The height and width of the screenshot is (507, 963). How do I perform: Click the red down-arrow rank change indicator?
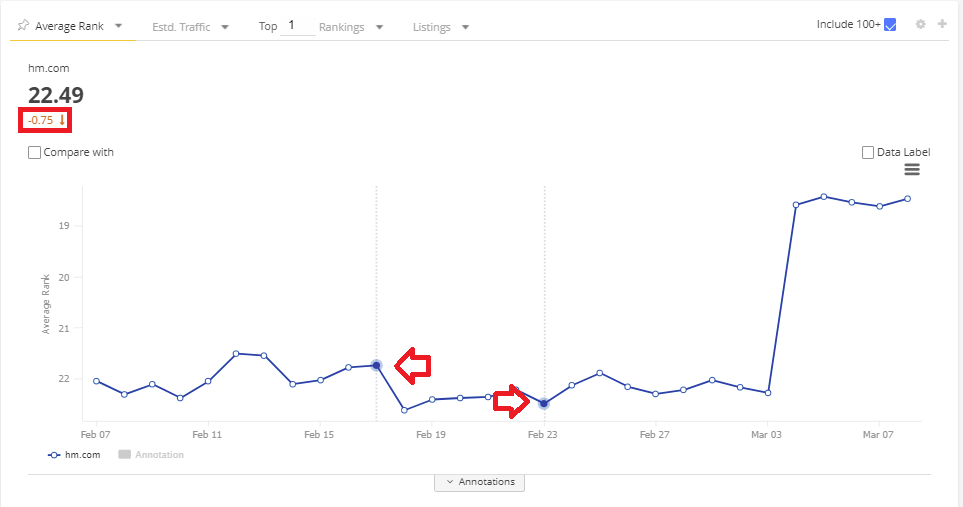point(62,120)
